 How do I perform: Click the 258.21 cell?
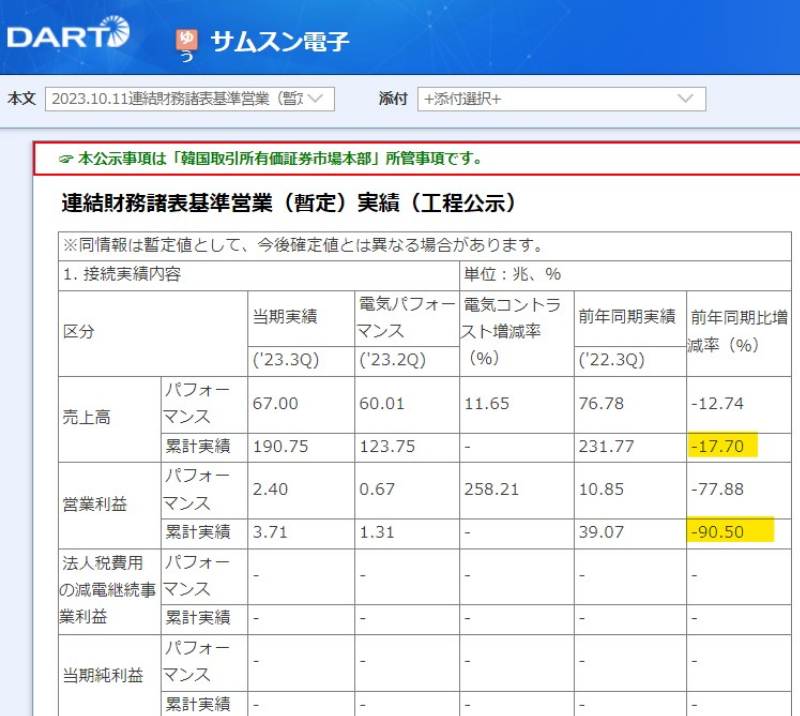(516, 490)
